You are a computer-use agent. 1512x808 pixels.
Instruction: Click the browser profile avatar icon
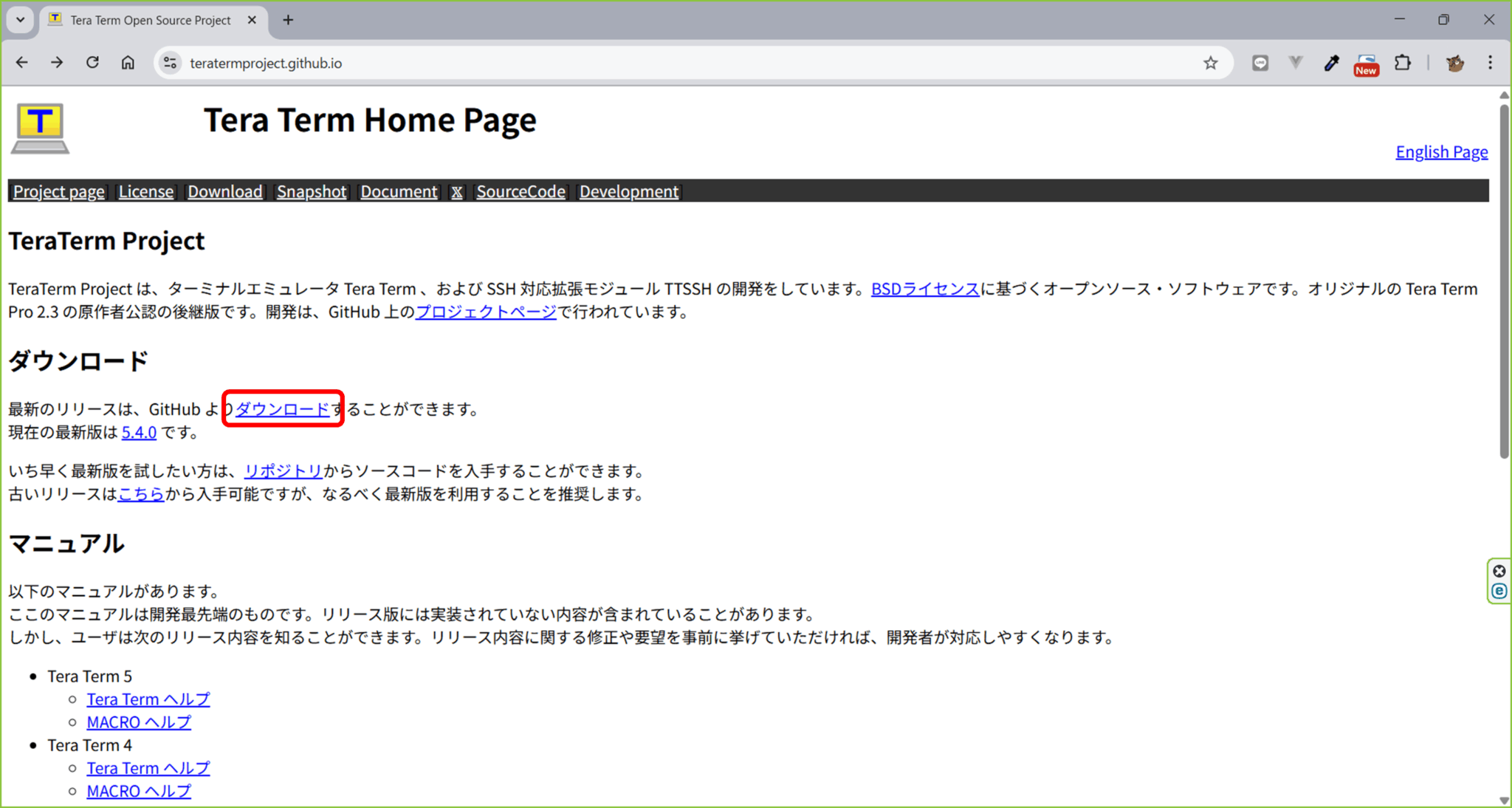(1454, 63)
